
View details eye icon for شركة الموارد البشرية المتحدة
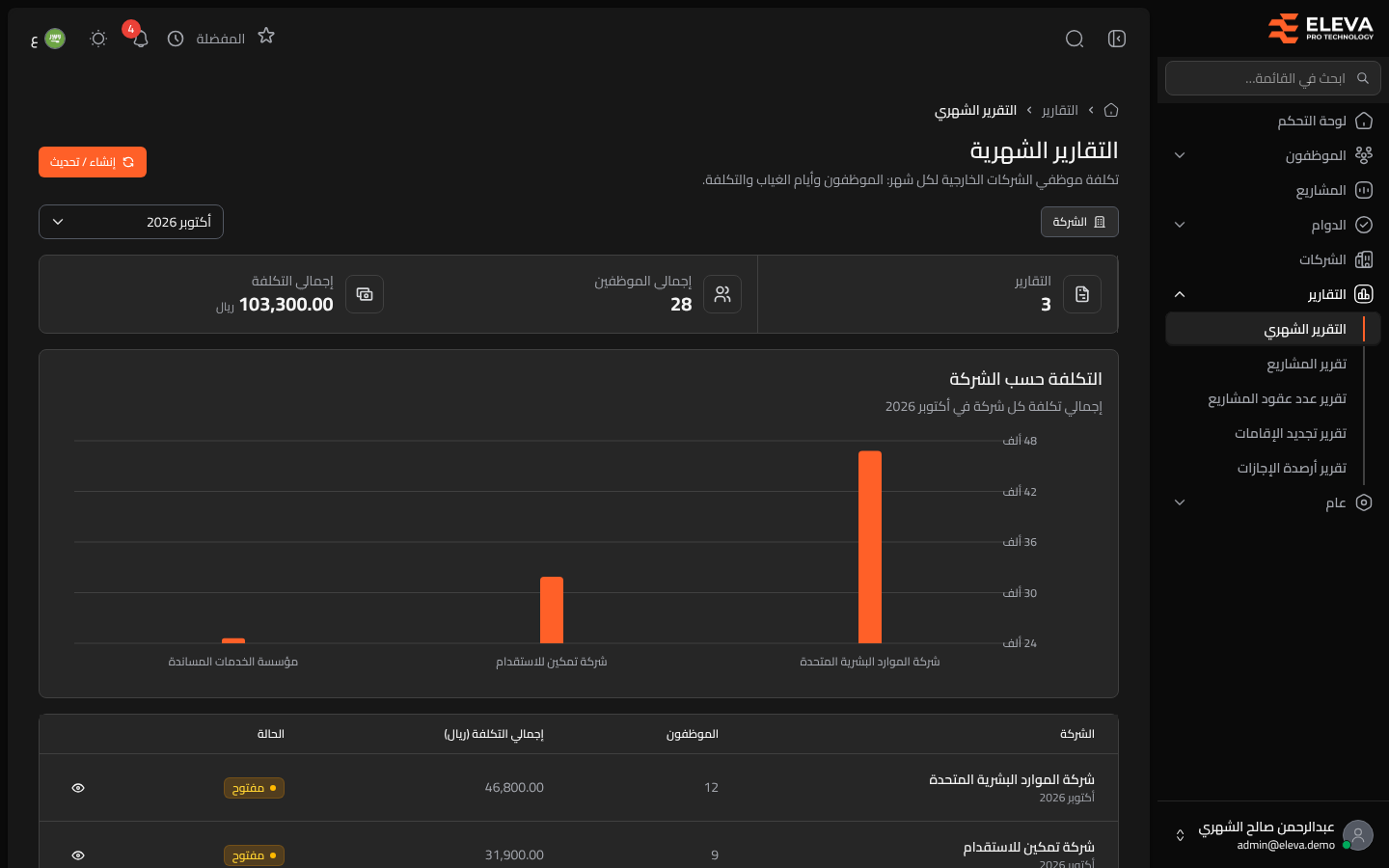(78, 788)
